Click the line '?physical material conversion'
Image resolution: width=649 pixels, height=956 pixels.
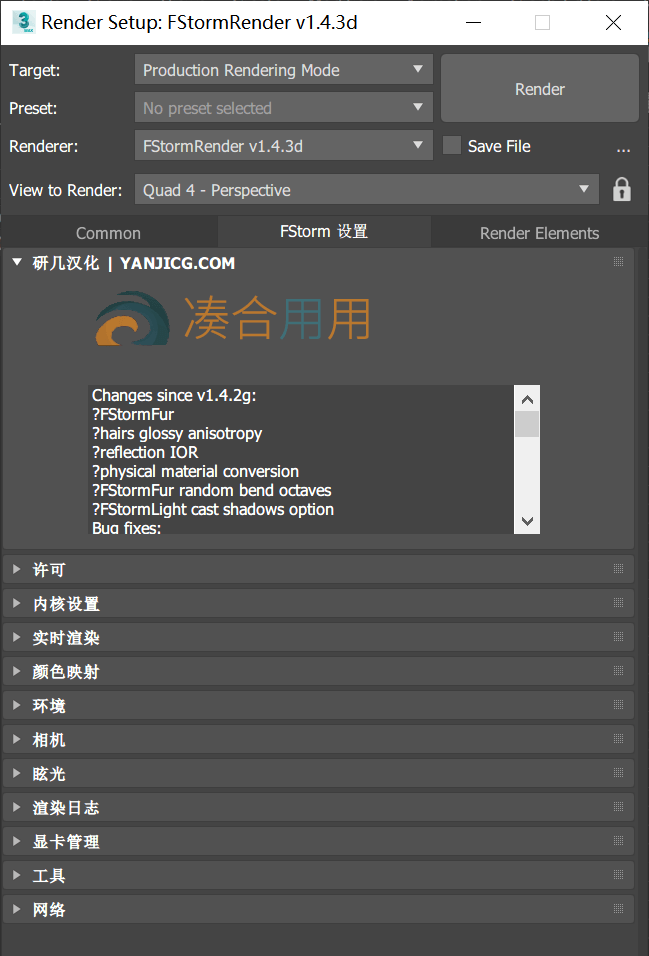click(195, 471)
